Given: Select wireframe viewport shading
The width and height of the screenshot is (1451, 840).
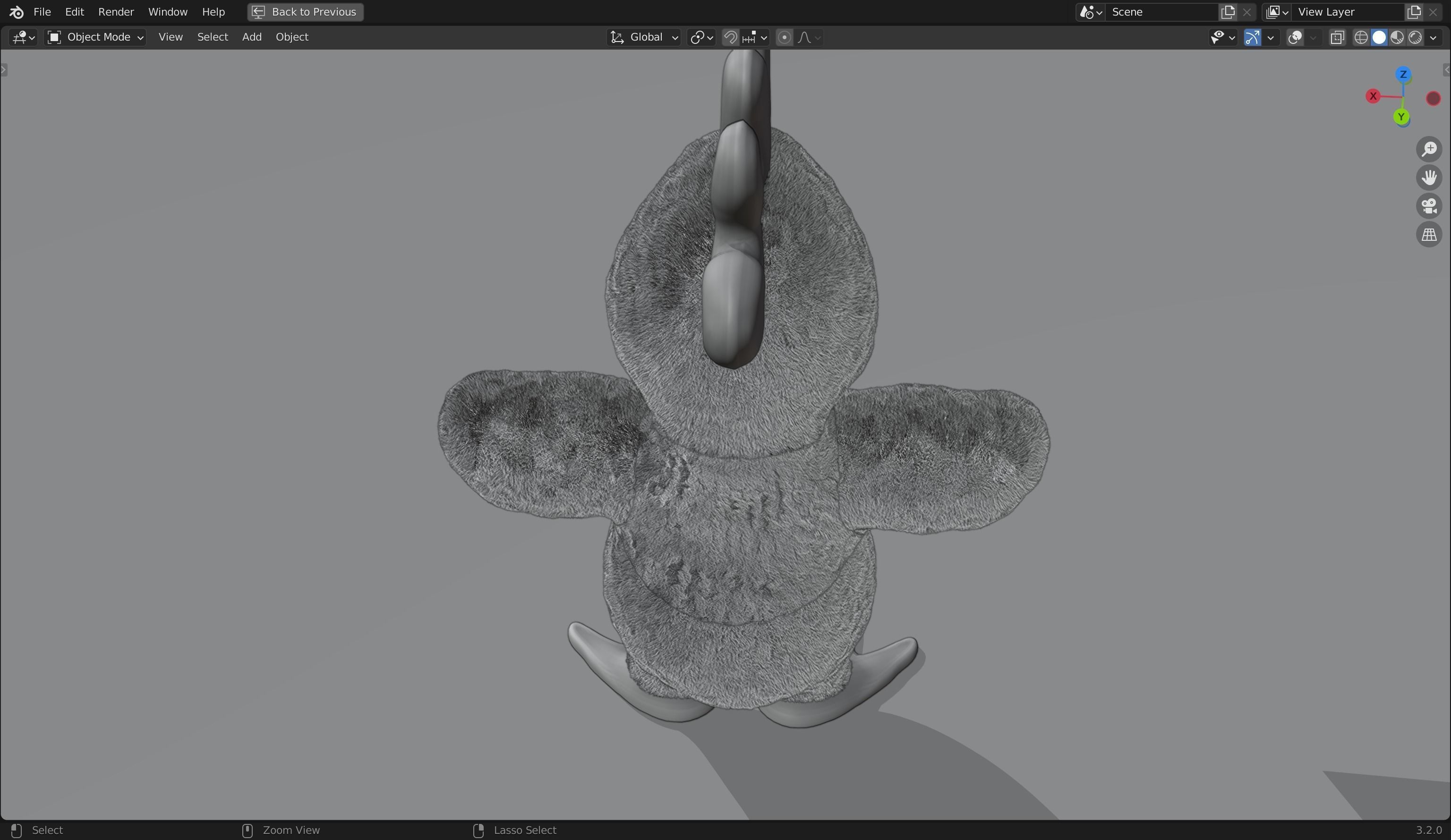Looking at the screenshot, I should tap(1361, 37).
